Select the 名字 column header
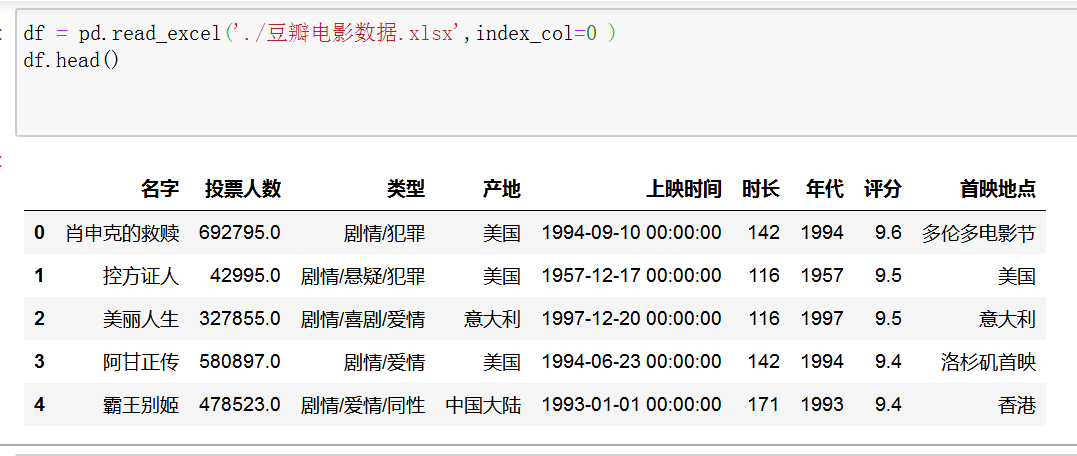Viewport: 1077px width, 456px height. pyautogui.click(x=160, y=189)
